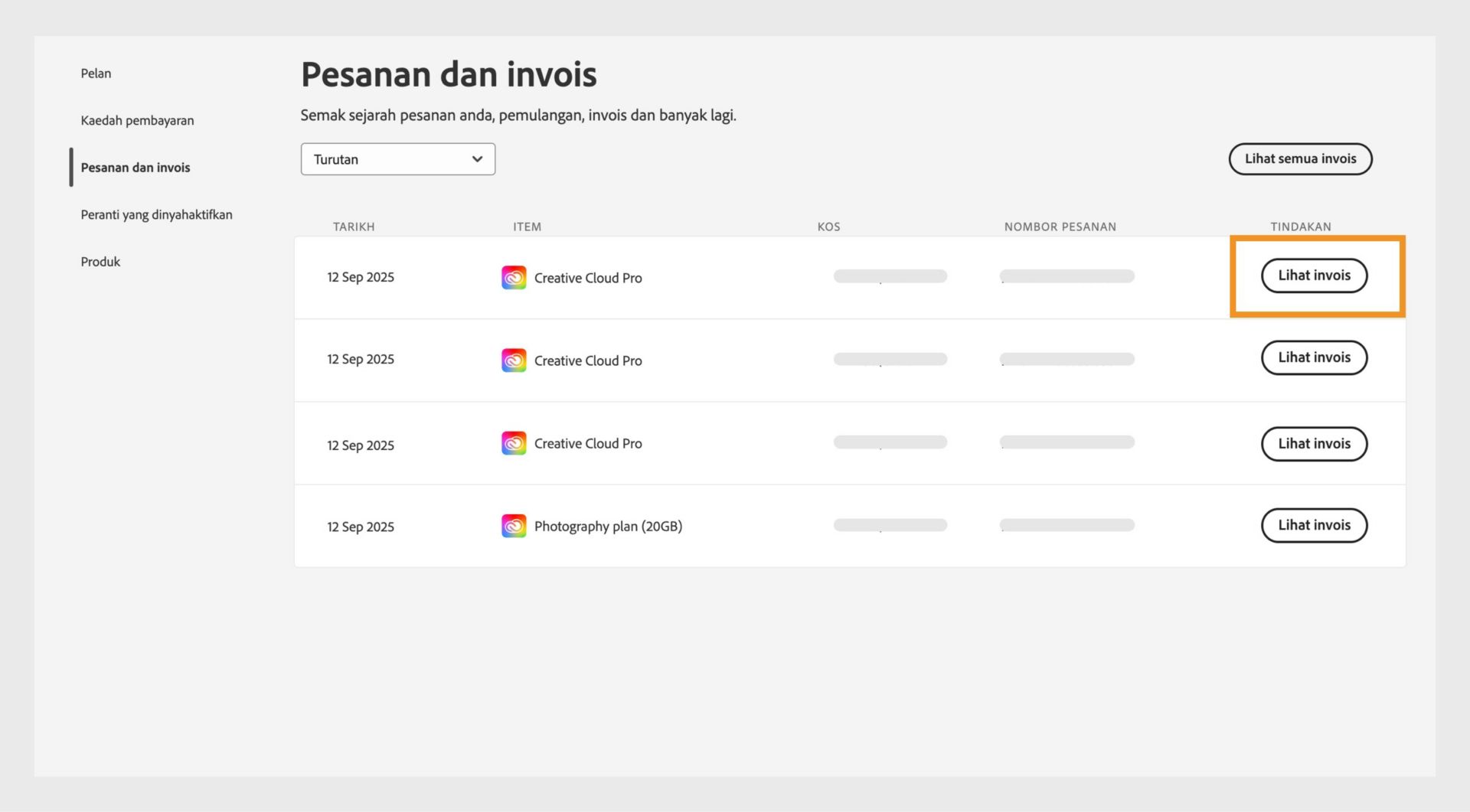Lihat invois for Photography plan (20GB)

pos(1314,526)
